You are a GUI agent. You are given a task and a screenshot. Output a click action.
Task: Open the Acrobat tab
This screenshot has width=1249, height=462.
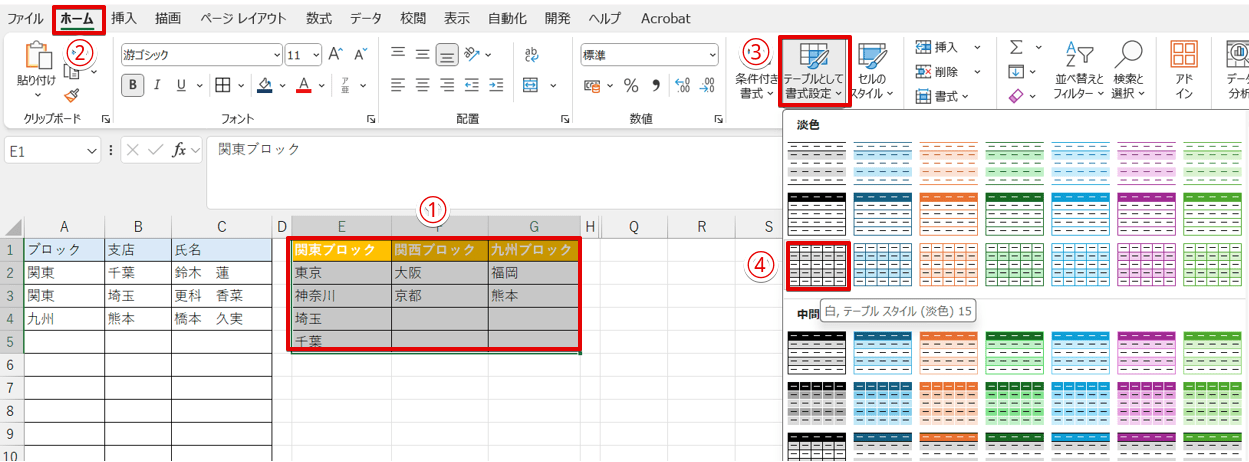click(x=665, y=18)
